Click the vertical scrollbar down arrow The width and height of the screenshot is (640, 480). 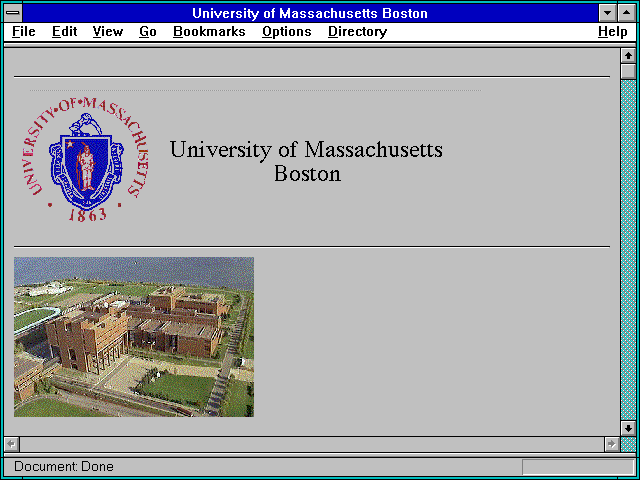pyautogui.click(x=628, y=428)
